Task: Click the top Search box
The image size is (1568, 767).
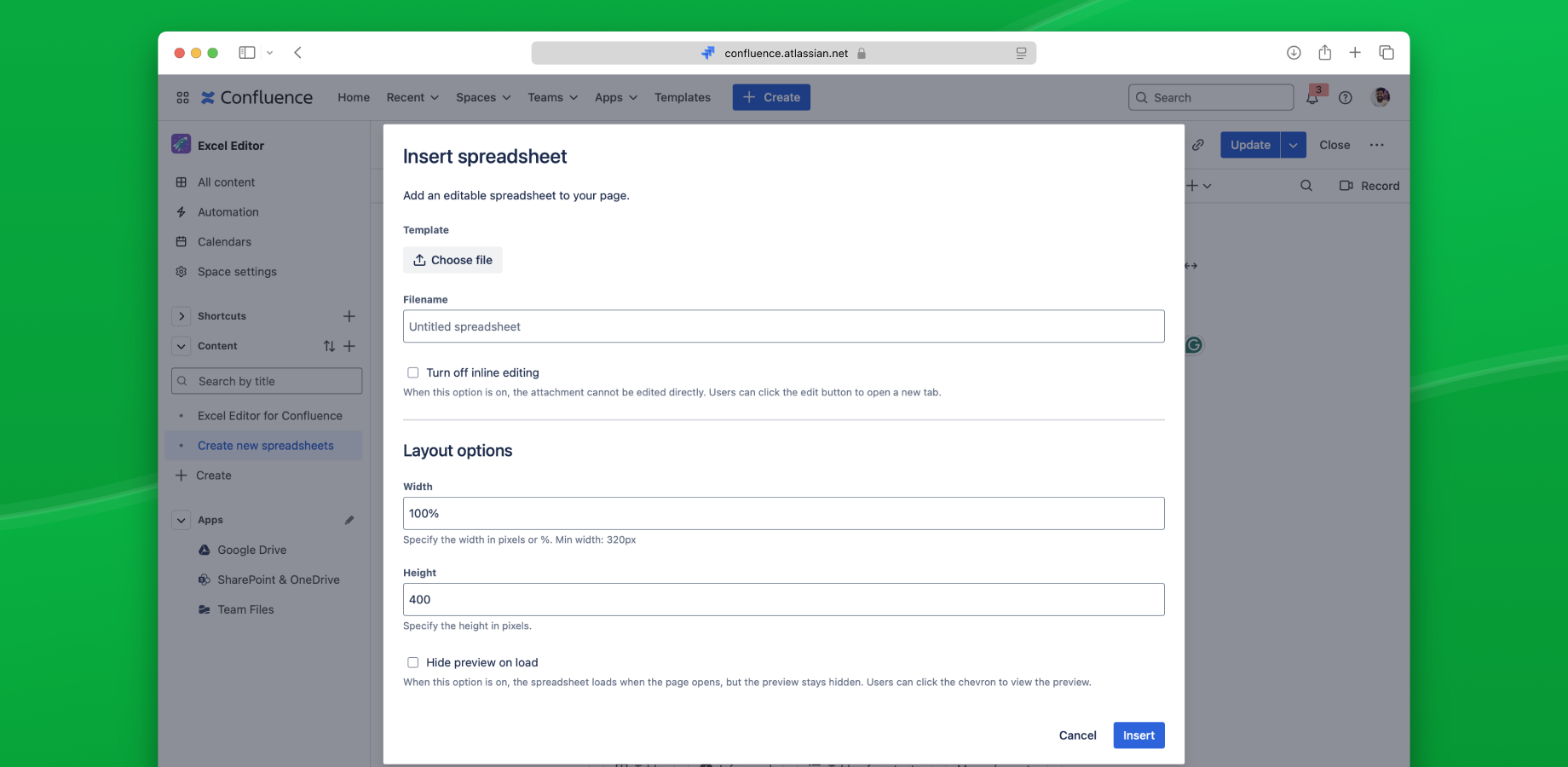Action: 1211,98
